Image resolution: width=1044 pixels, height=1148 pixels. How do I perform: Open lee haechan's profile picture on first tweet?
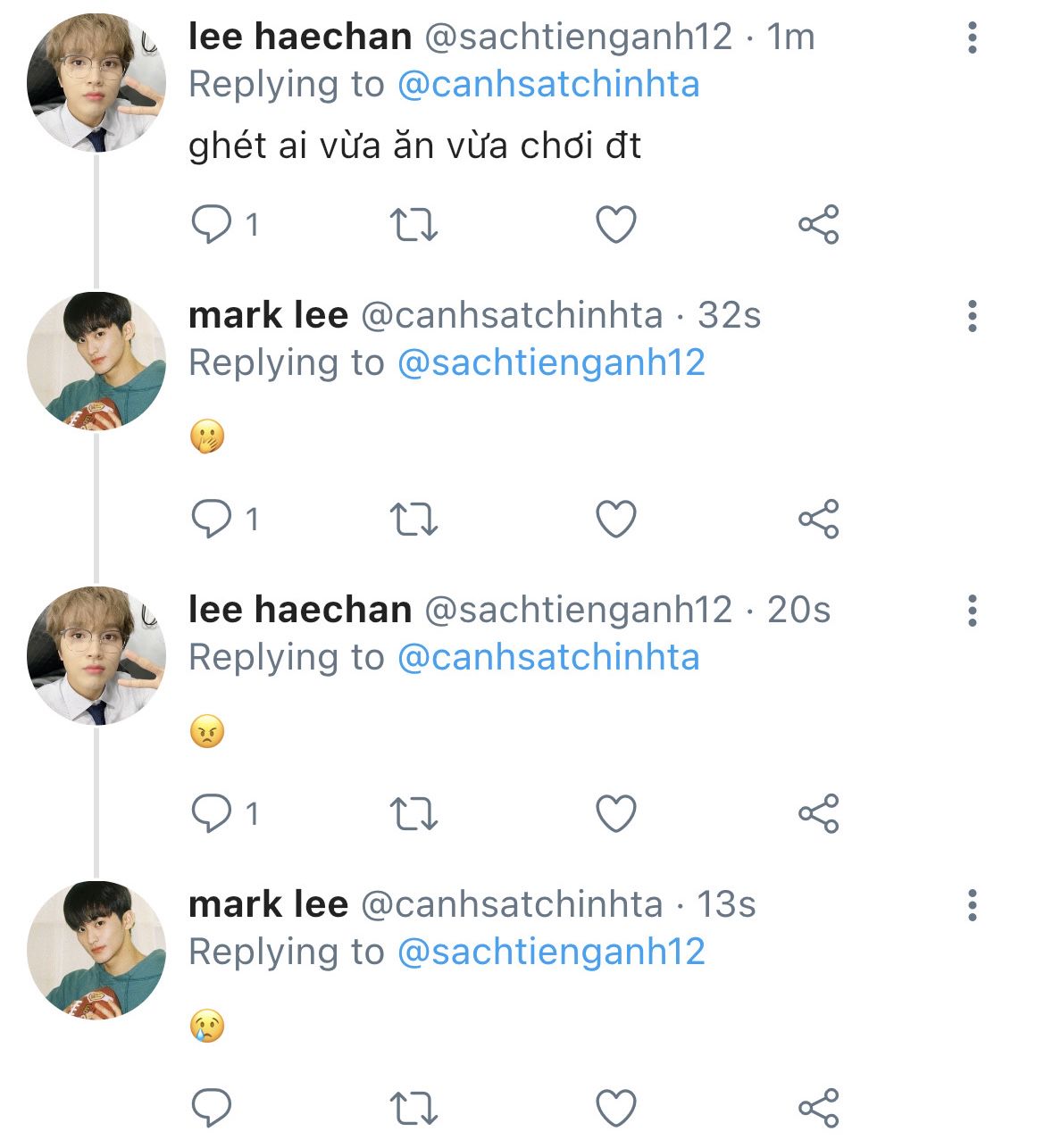[96, 83]
